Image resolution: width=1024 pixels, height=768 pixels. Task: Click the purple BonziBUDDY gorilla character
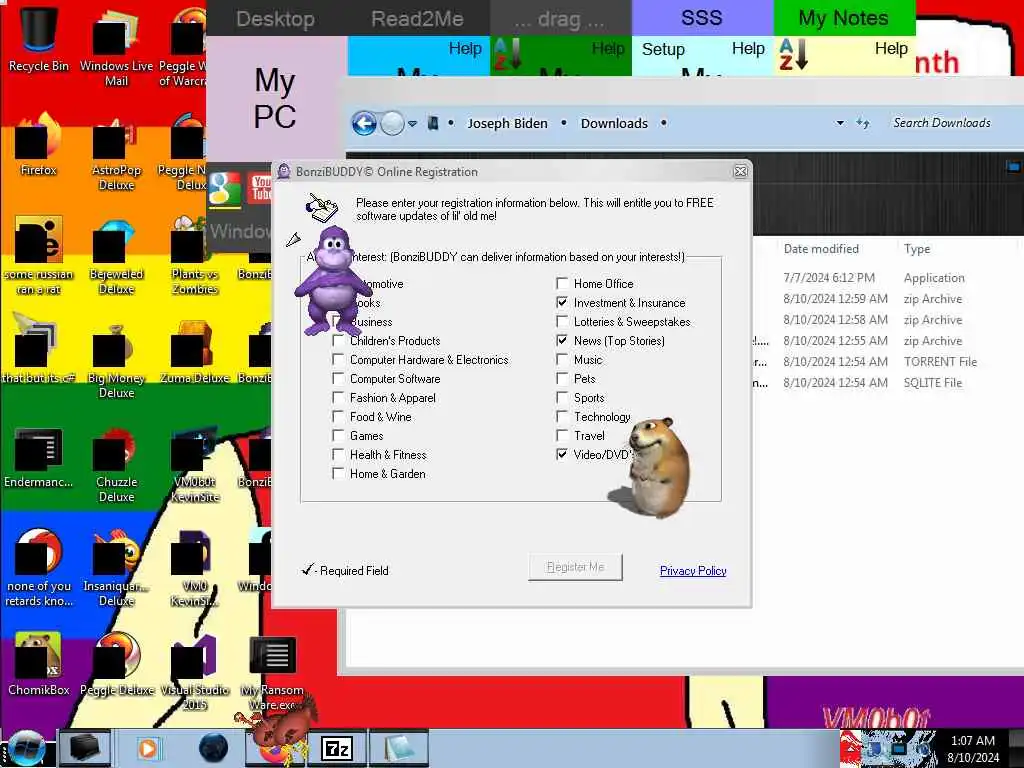tap(332, 281)
